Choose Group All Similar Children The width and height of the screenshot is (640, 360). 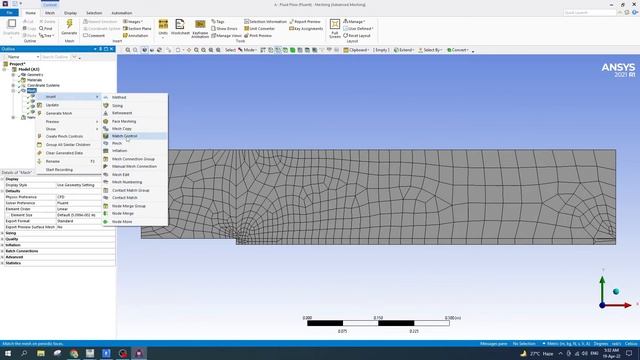tap(68, 144)
